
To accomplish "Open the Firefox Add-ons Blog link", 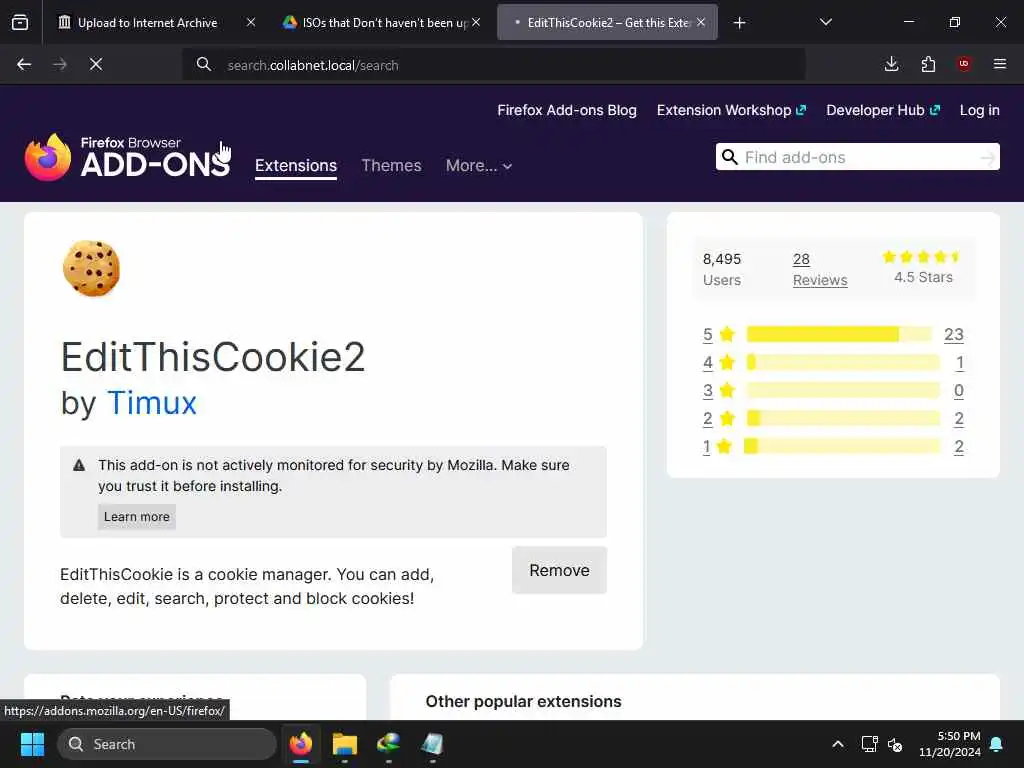I will [x=567, y=110].
